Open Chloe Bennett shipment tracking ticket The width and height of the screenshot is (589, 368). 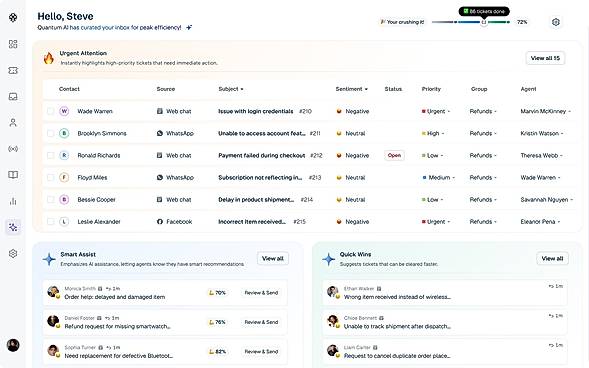pyautogui.click(x=445, y=322)
